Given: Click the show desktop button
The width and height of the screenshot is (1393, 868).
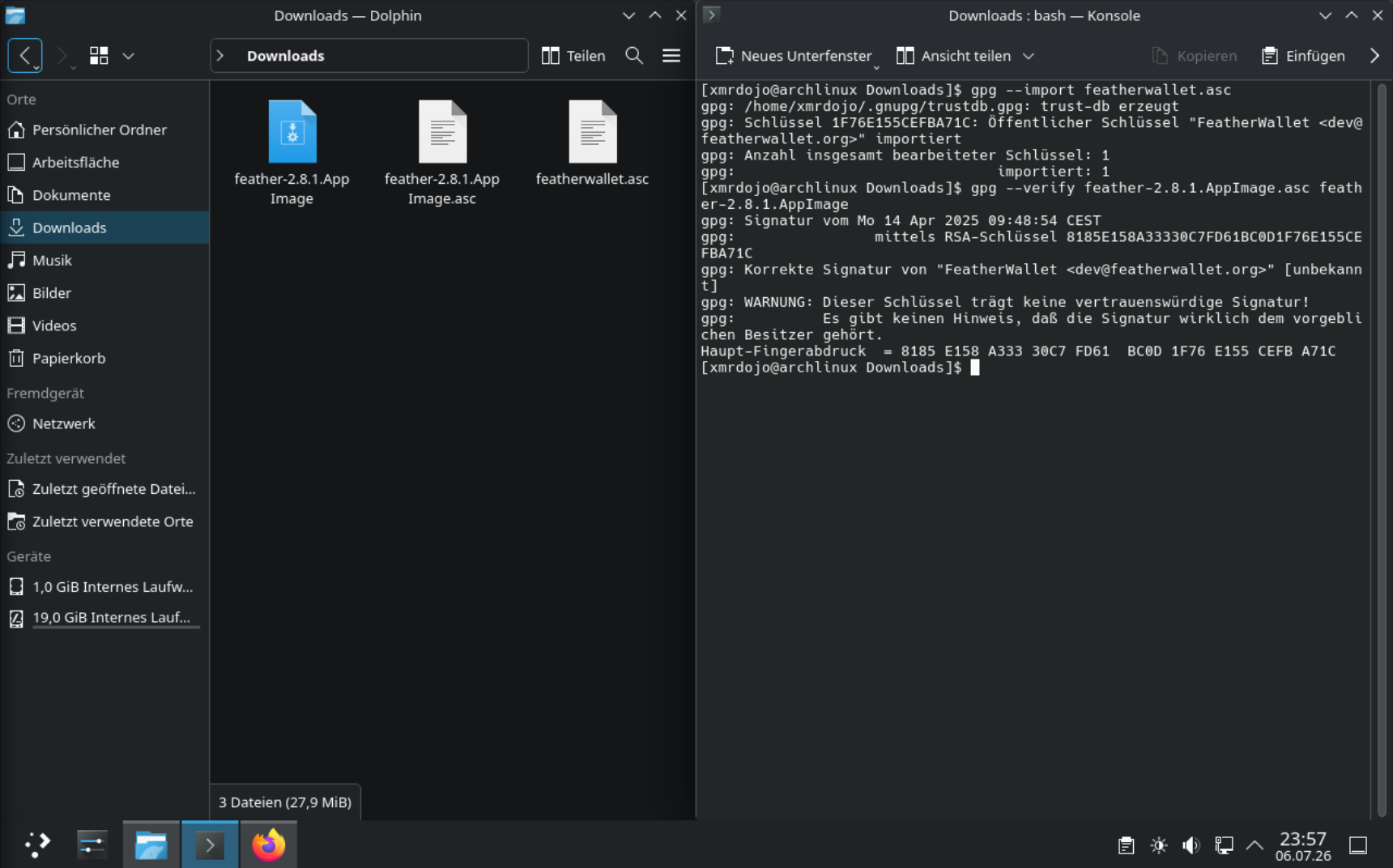Looking at the screenshot, I should [1358, 845].
